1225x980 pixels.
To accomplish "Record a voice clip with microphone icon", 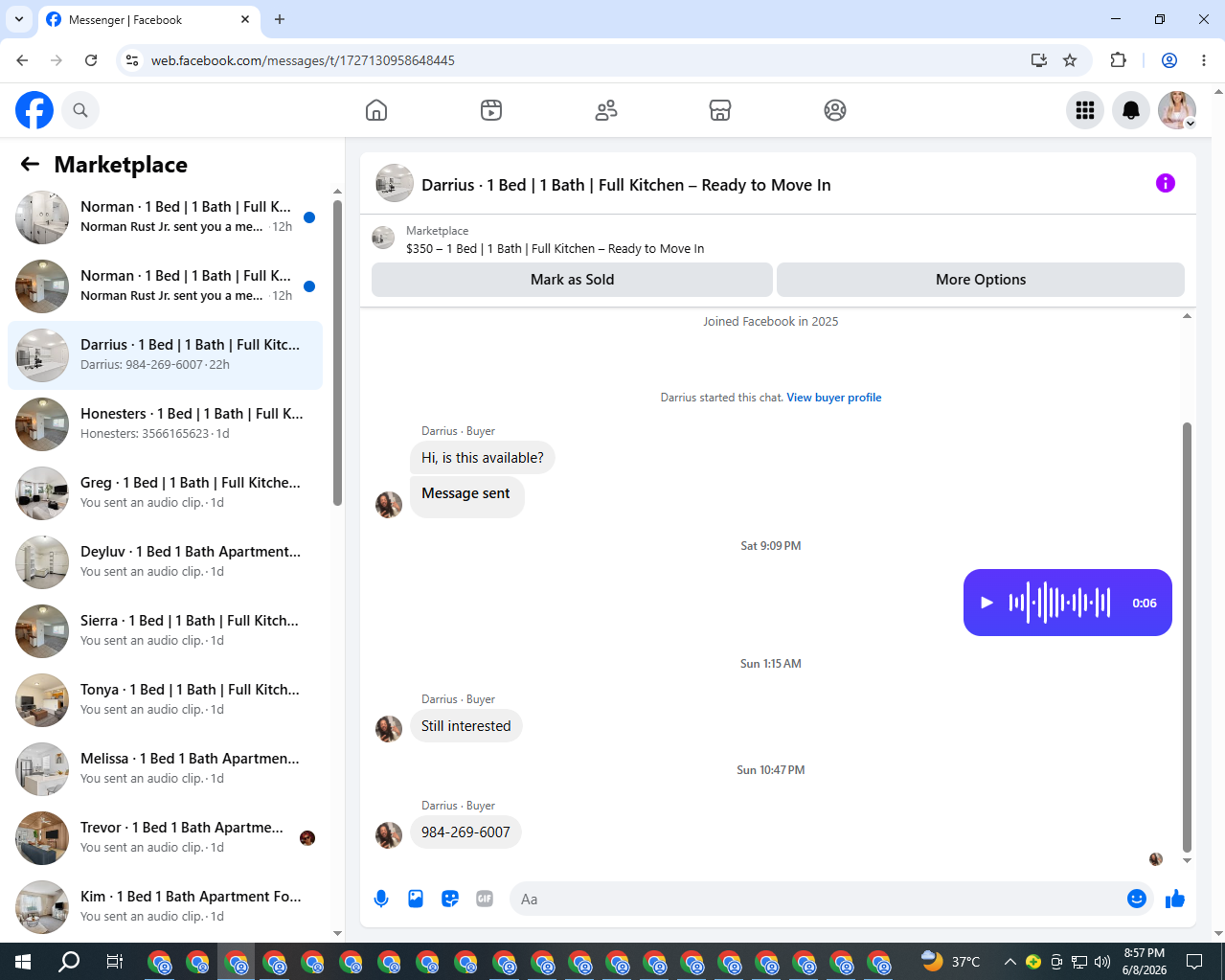I will [381, 899].
